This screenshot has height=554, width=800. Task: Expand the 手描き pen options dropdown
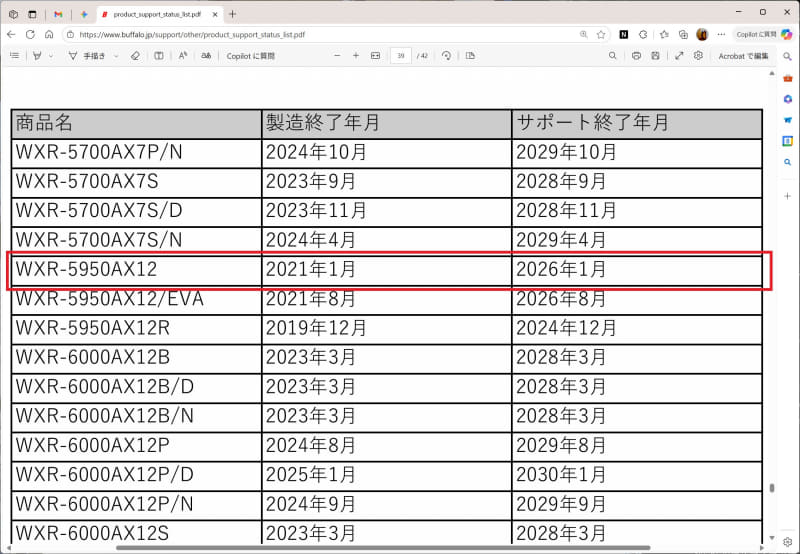coord(116,56)
